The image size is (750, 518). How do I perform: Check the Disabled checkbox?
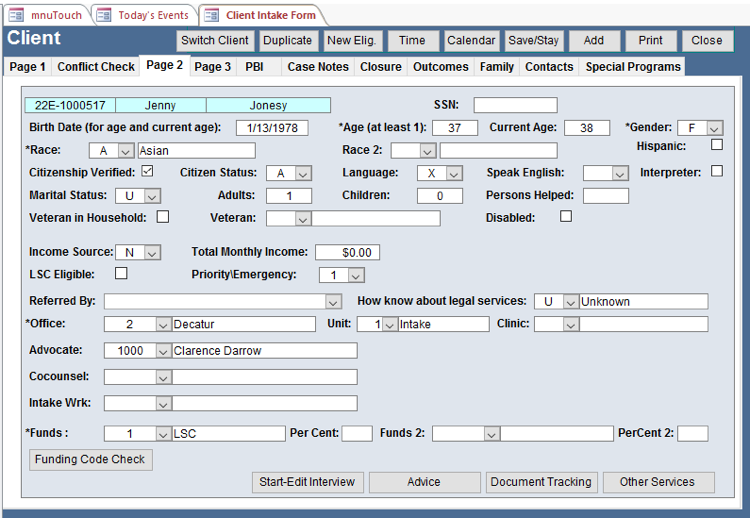tap(566, 216)
